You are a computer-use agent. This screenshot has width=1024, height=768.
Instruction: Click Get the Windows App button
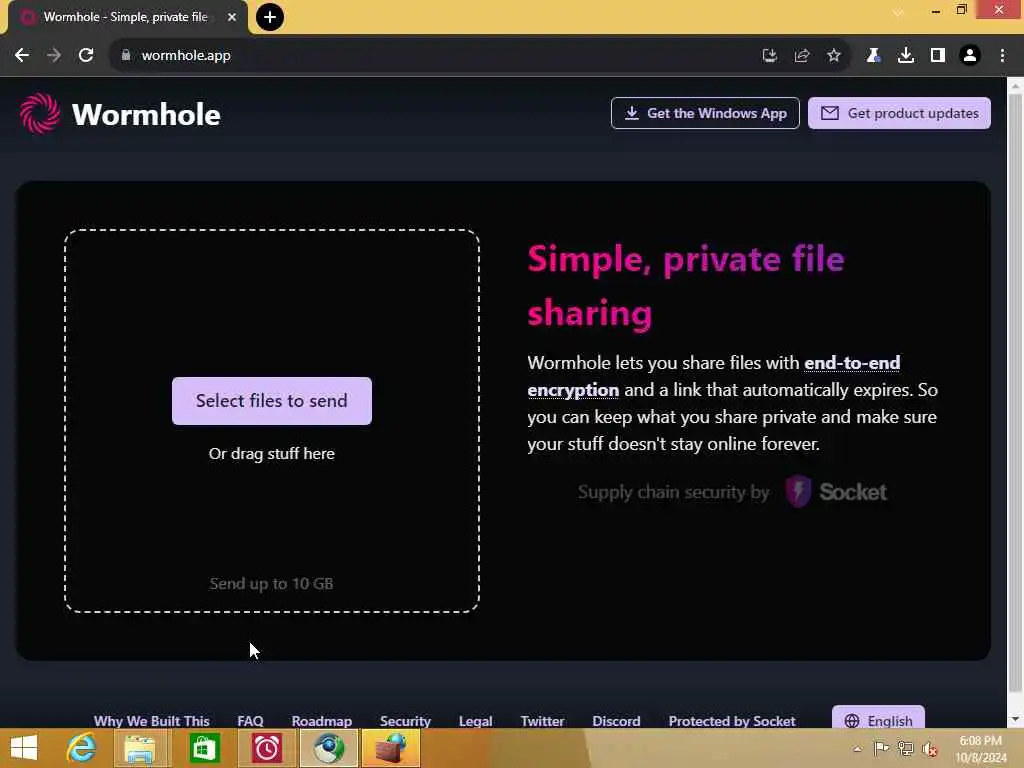(705, 113)
